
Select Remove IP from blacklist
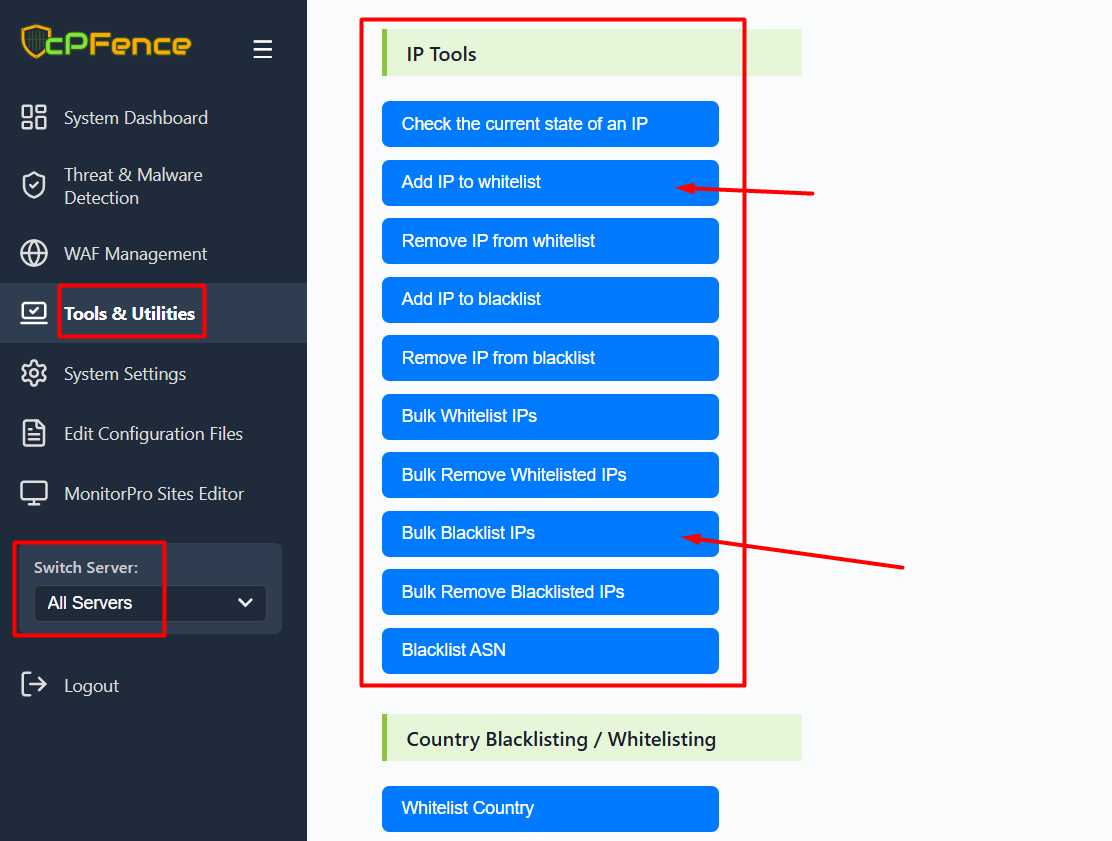550,358
